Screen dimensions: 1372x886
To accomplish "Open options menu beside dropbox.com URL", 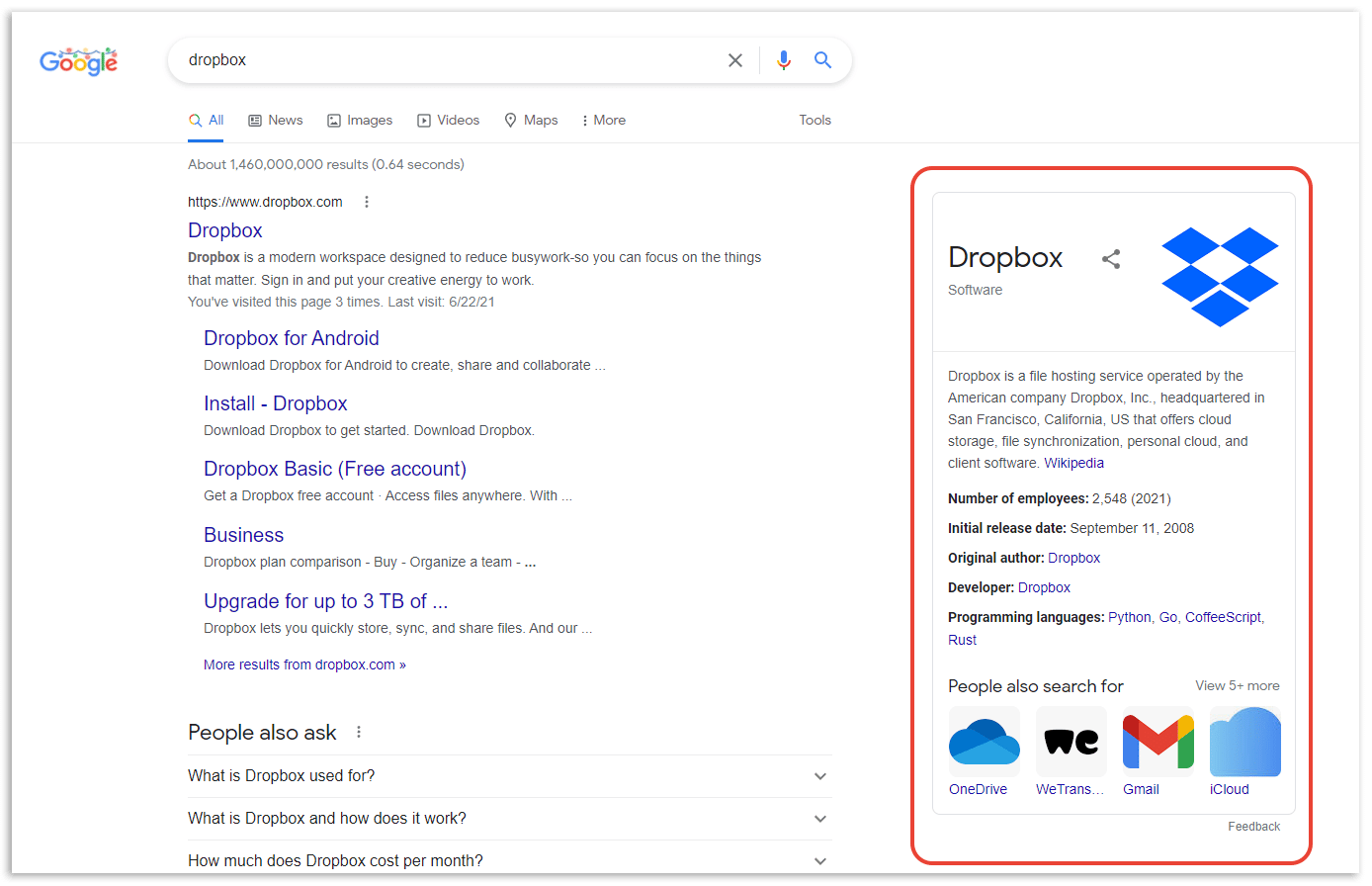I will coord(367,202).
